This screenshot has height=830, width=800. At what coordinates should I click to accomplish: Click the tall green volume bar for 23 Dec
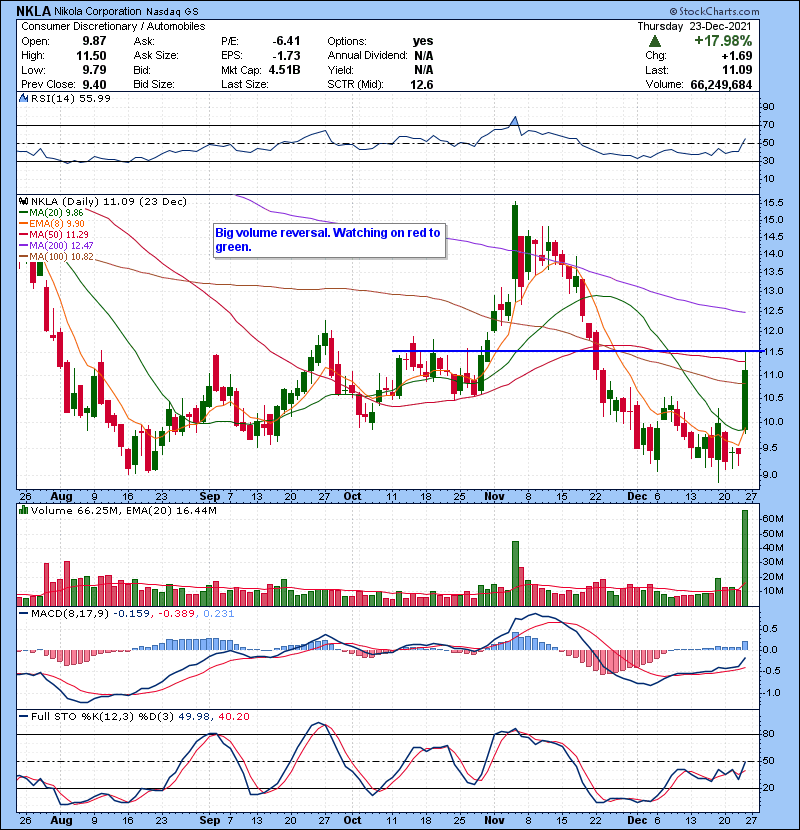745,558
